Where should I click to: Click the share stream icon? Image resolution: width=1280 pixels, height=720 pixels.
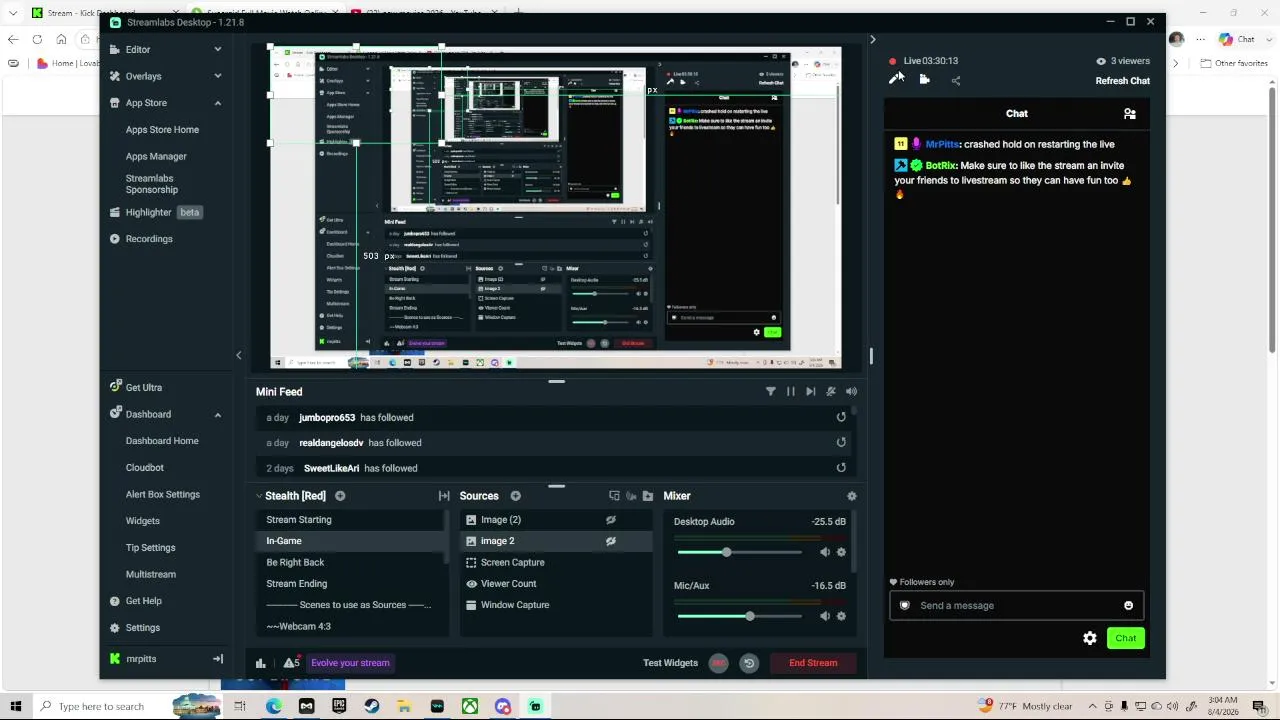[956, 81]
